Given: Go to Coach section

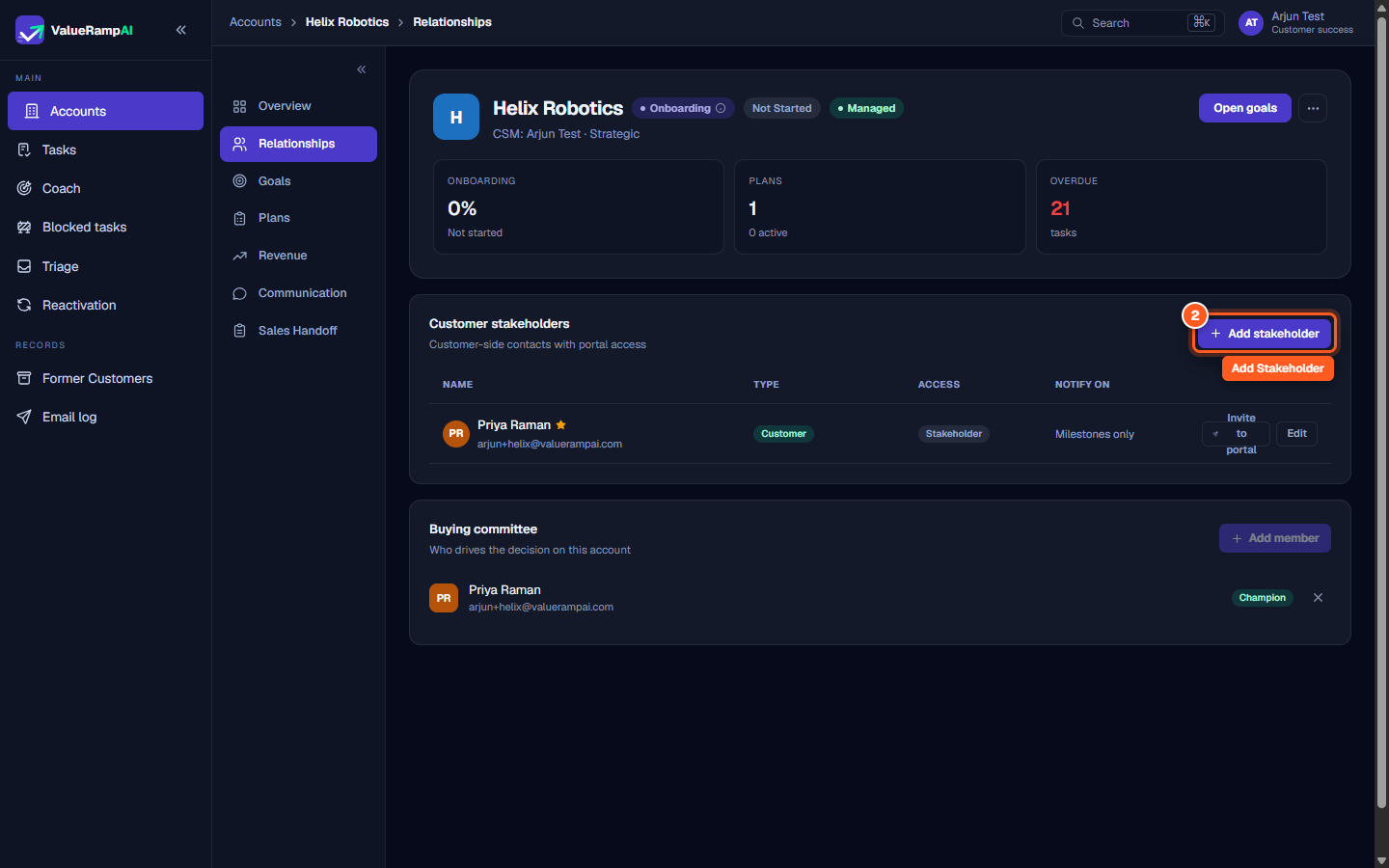Looking at the screenshot, I should tap(105, 188).
